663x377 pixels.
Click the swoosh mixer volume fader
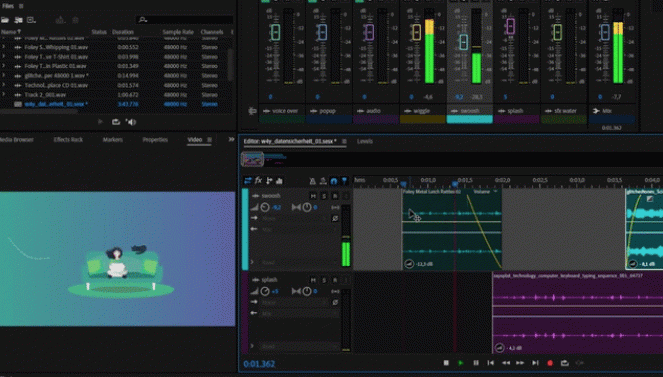(x=463, y=42)
